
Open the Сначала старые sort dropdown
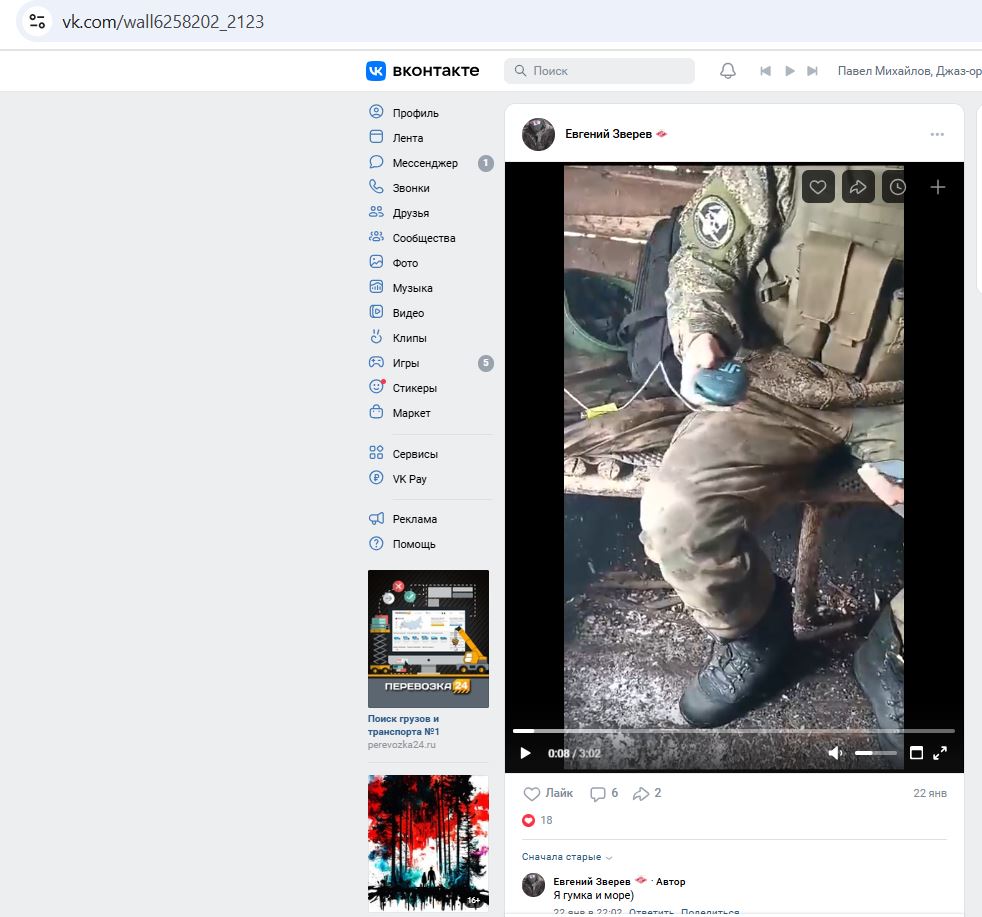point(567,857)
